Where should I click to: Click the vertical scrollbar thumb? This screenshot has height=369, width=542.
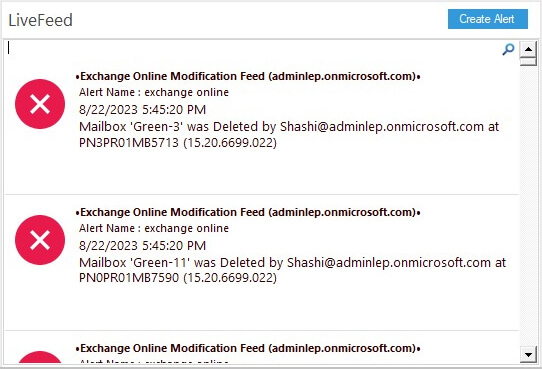528,62
